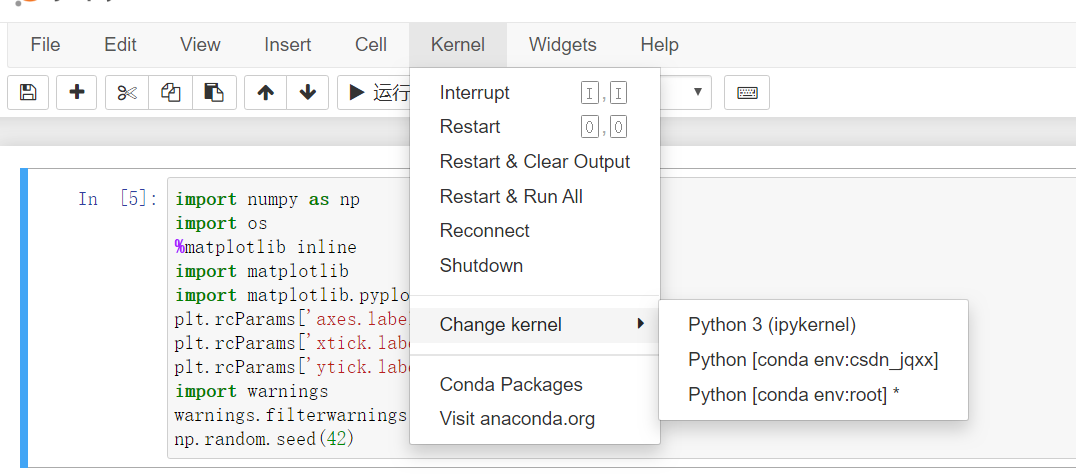Open the command palette keyboard icon

[747, 93]
